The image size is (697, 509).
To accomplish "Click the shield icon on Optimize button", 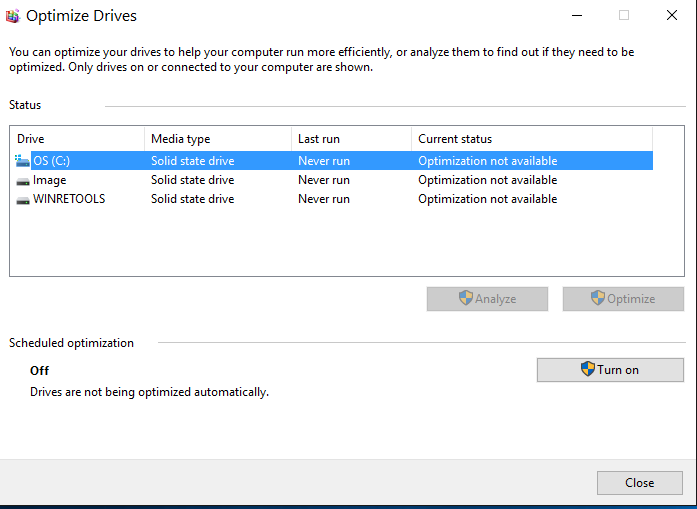I will pos(598,298).
